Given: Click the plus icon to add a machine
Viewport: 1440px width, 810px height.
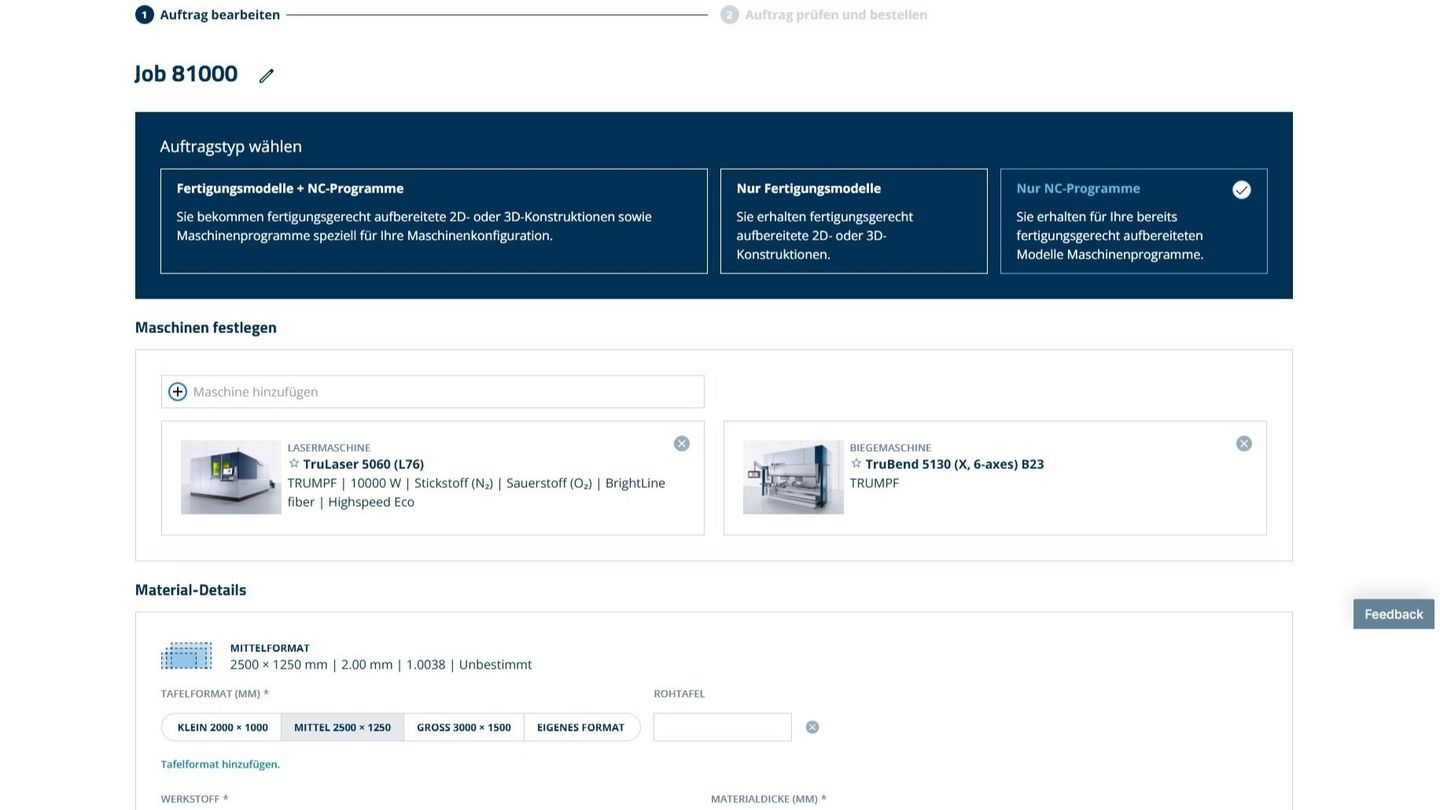Looking at the screenshot, I should (x=178, y=392).
